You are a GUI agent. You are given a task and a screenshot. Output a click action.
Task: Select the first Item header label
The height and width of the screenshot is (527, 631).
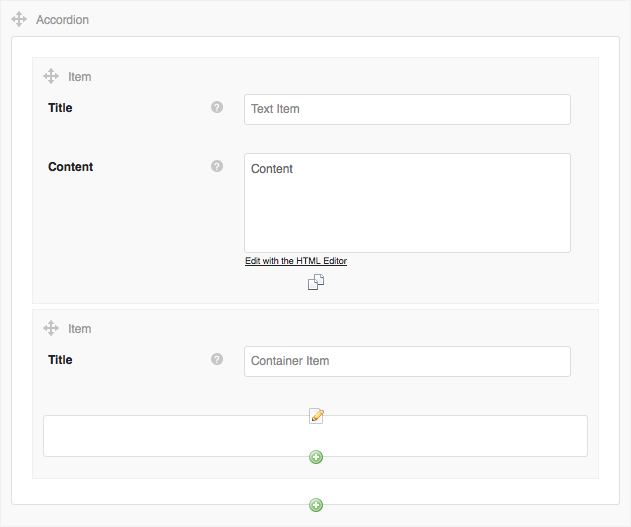[x=80, y=77]
